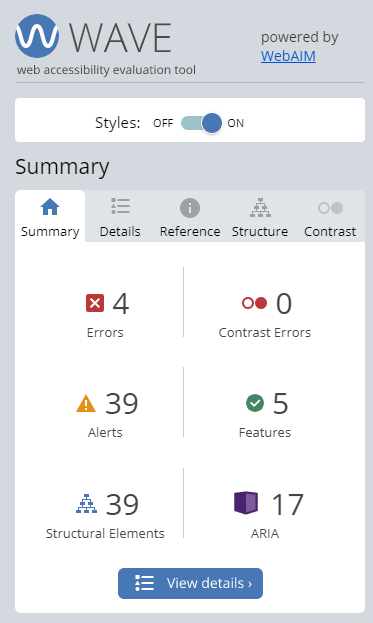Open the Reference tab
The height and width of the screenshot is (623, 373).
coord(190,217)
